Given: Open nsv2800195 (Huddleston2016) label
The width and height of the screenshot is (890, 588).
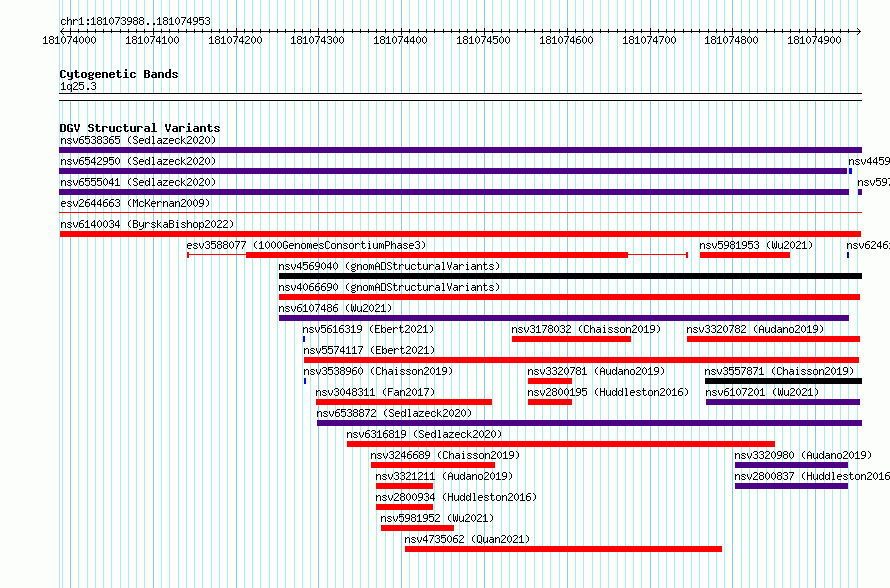Looking at the screenshot, I should pos(608,392).
